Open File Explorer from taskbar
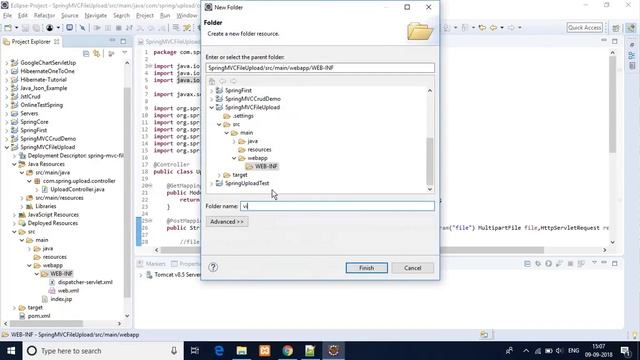 [x=242, y=351]
